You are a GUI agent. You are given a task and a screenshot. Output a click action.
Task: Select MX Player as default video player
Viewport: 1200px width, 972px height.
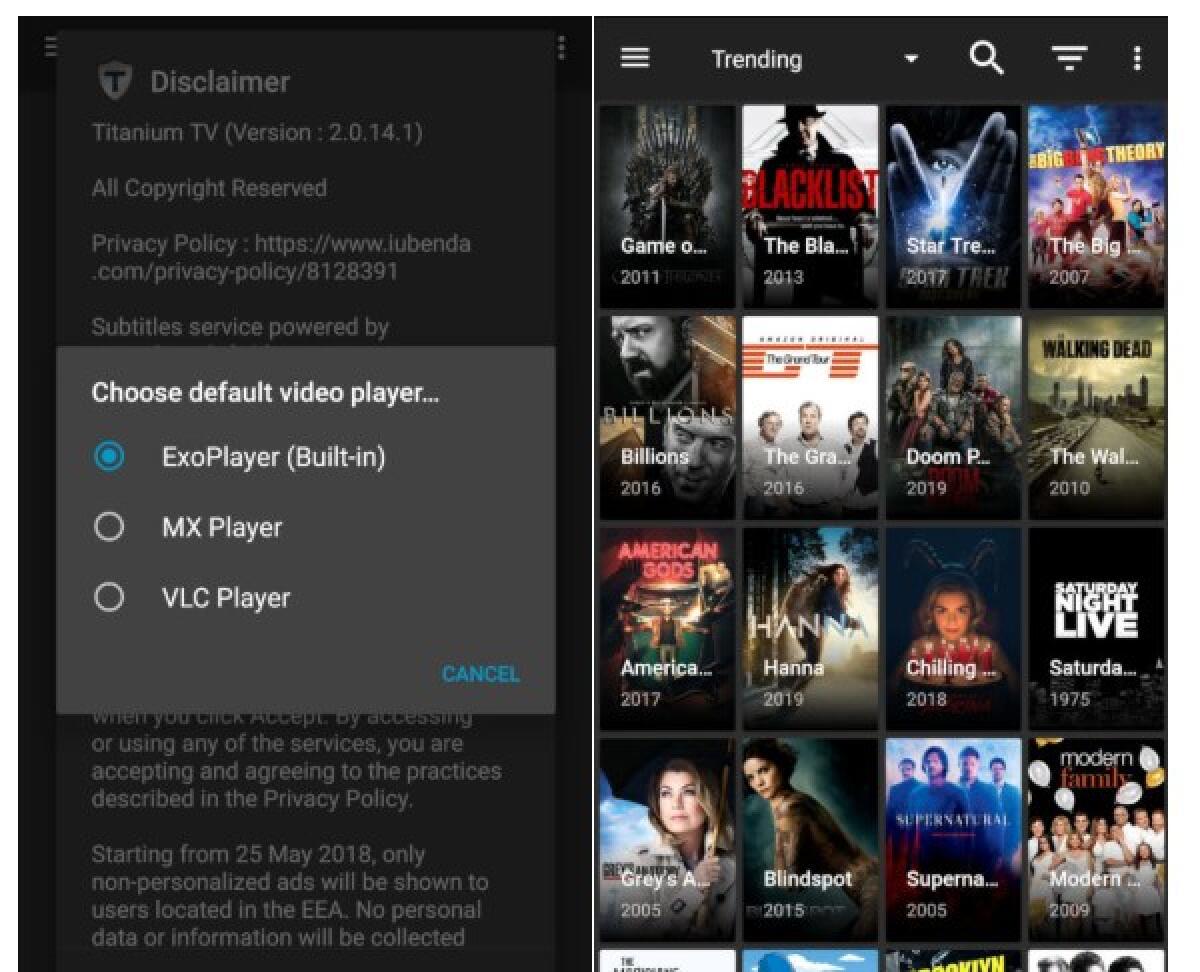pyautogui.click(x=110, y=526)
